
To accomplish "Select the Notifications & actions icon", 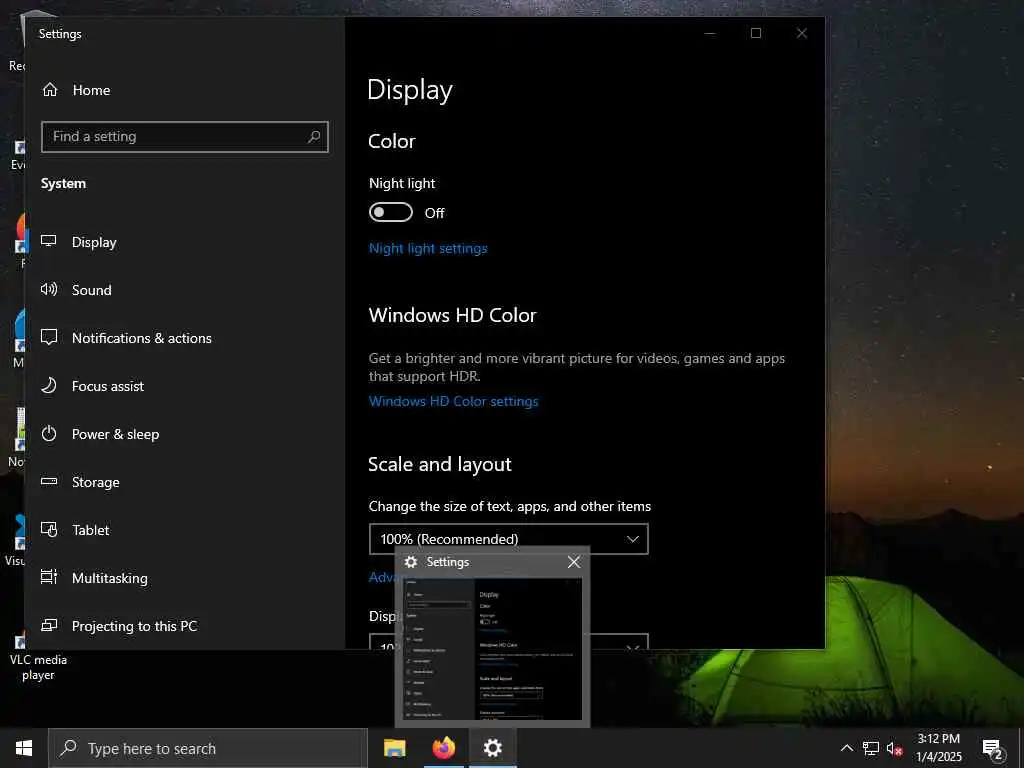I will [x=49, y=337].
